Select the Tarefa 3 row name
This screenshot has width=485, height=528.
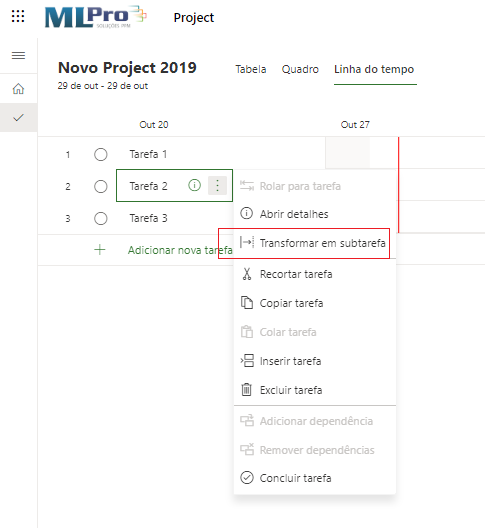tap(148, 218)
